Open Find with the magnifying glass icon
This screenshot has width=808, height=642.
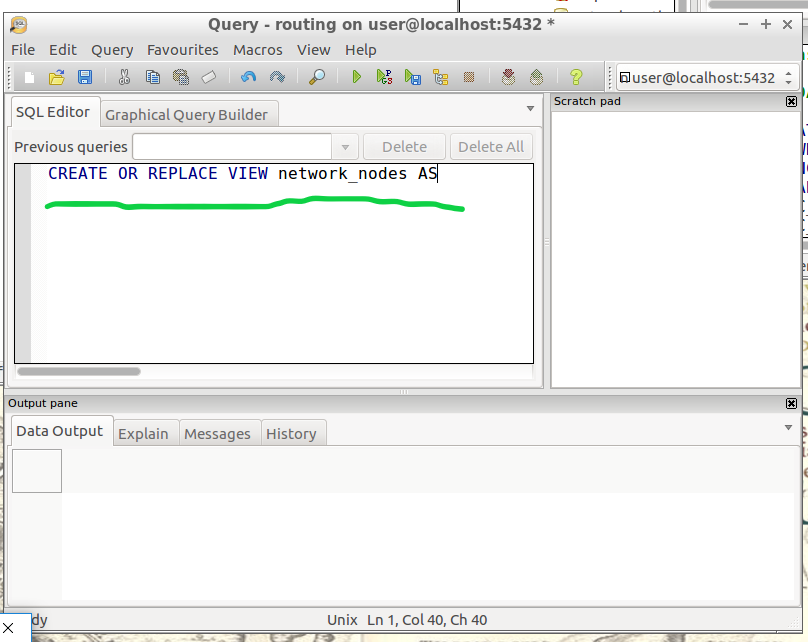point(316,77)
